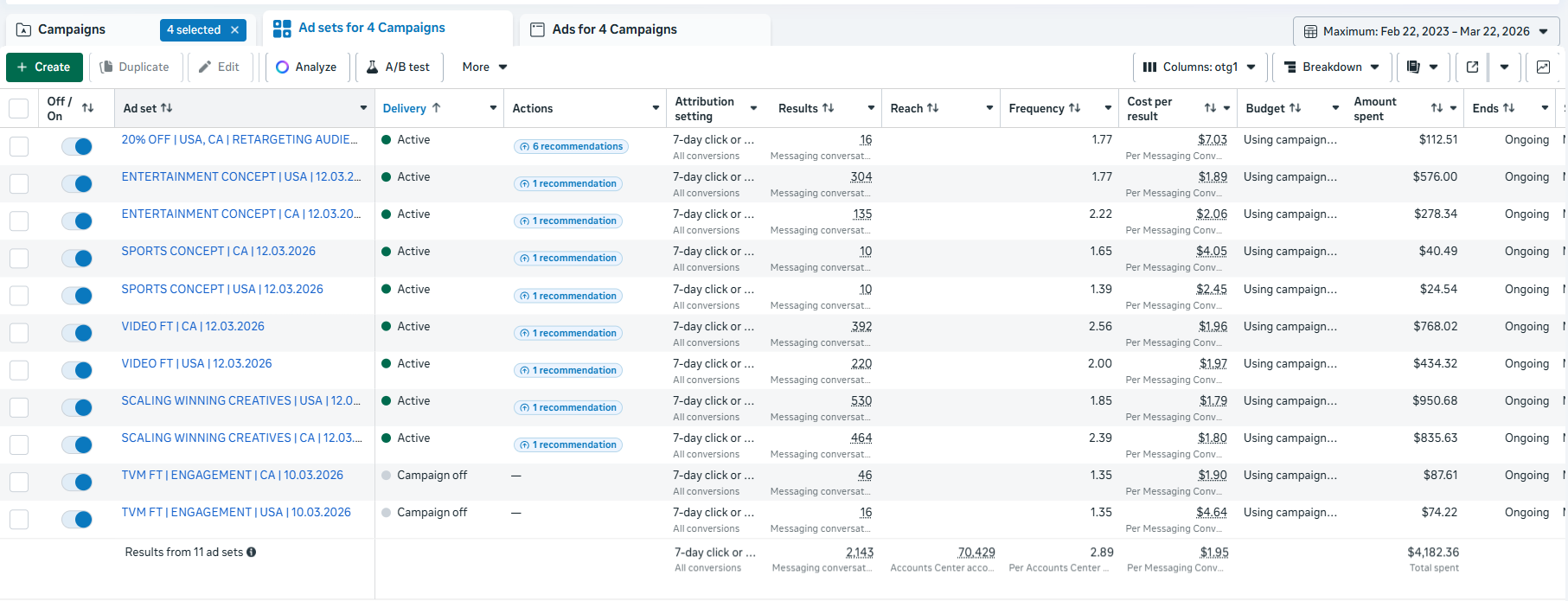Click the Ad sets grid icon
Screen dimensions: 1568x601
click(282, 29)
